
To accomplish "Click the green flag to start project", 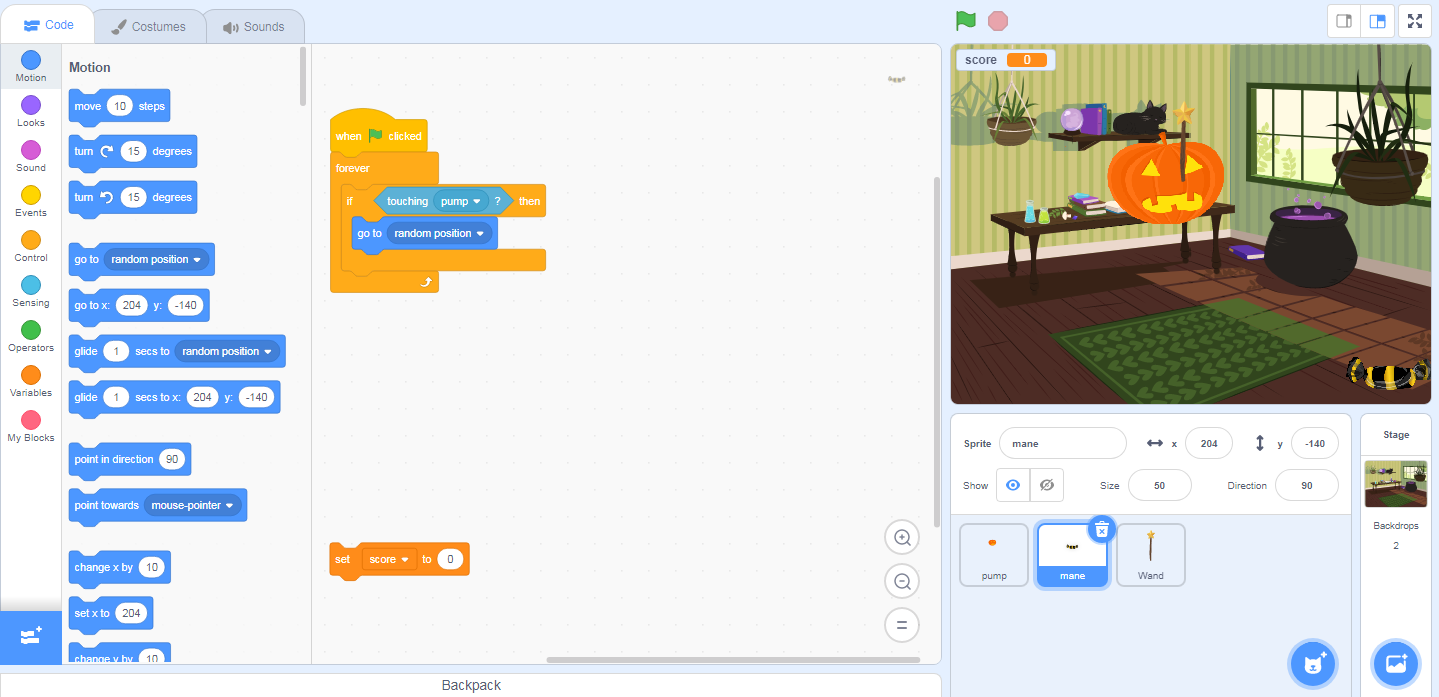I will click(965, 20).
